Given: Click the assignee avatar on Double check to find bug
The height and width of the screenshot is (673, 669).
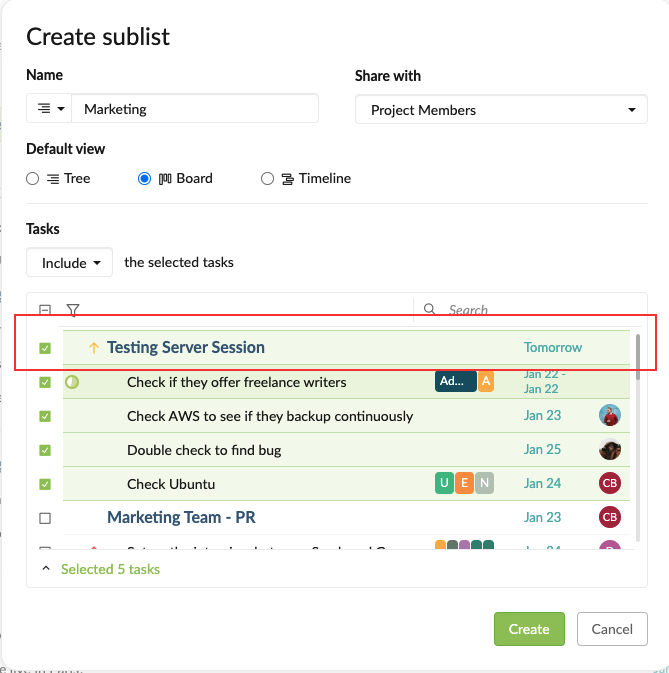Looking at the screenshot, I should coord(610,449).
